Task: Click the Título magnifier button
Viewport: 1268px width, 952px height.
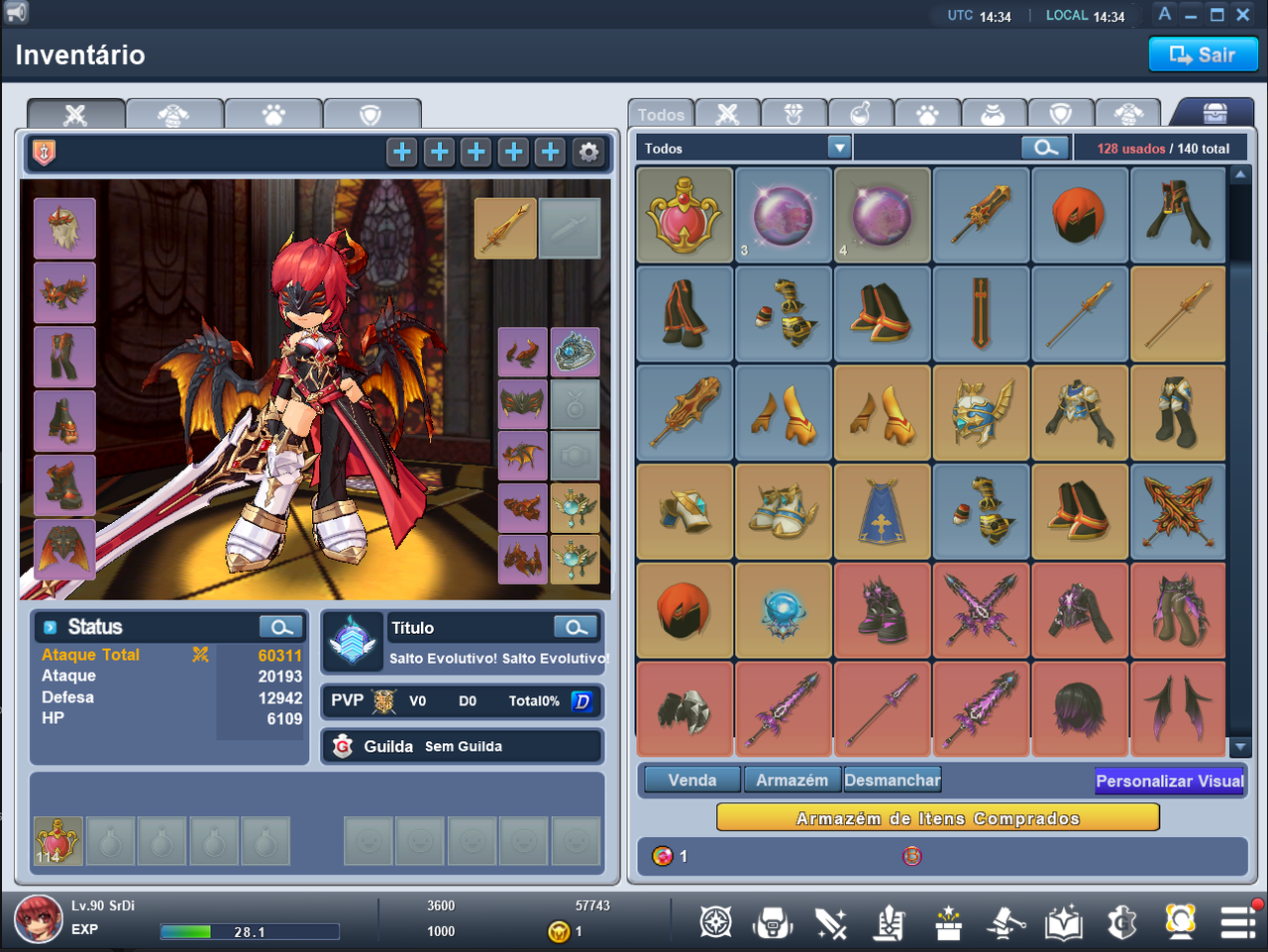Action: pyautogui.click(x=576, y=627)
